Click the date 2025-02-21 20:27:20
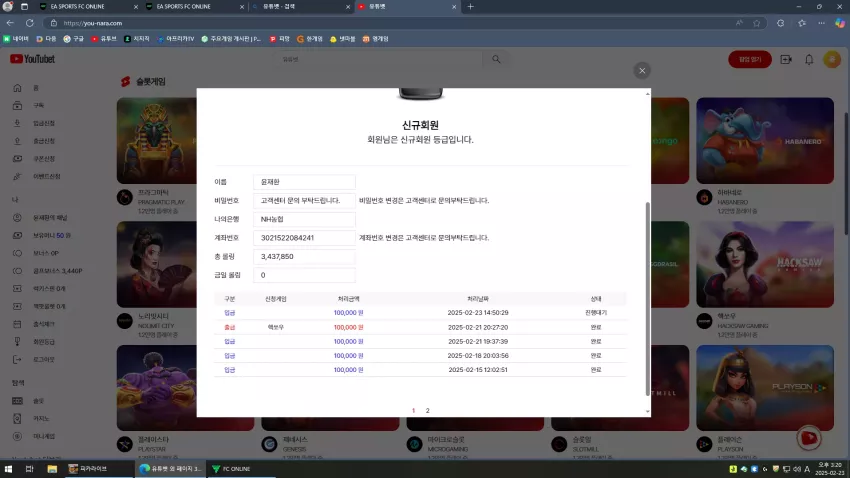 click(x=478, y=327)
